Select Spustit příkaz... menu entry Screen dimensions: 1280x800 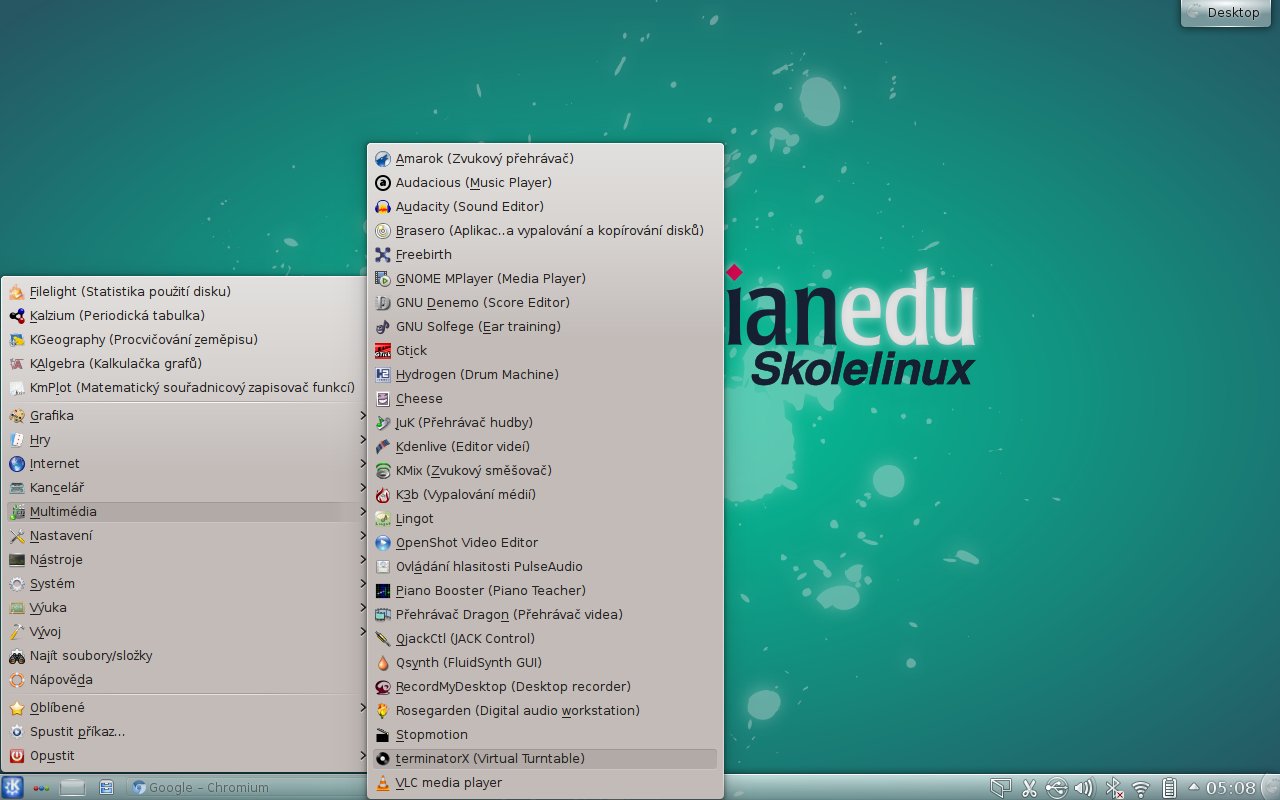click(x=77, y=731)
